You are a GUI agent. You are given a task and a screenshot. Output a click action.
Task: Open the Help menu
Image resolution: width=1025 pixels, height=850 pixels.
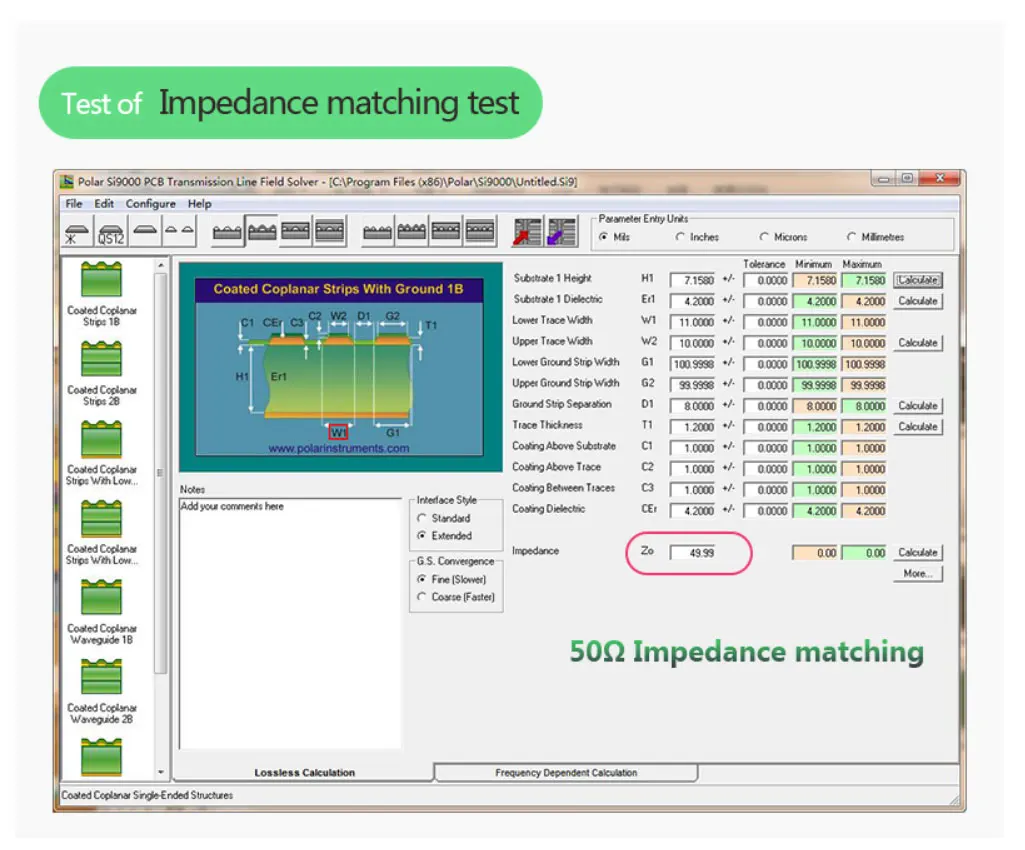coord(199,203)
